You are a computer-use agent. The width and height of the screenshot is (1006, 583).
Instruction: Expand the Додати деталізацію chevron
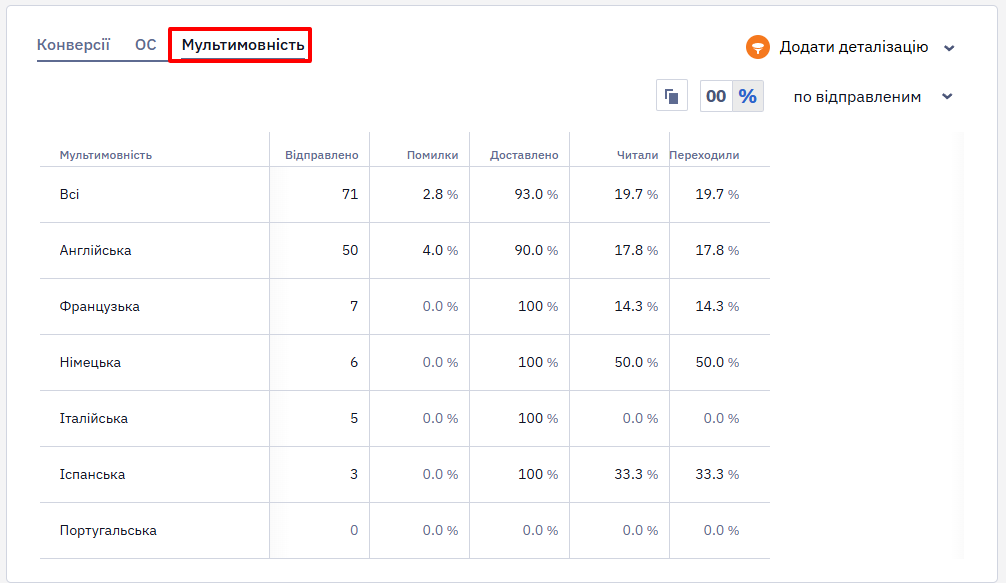[x=950, y=48]
